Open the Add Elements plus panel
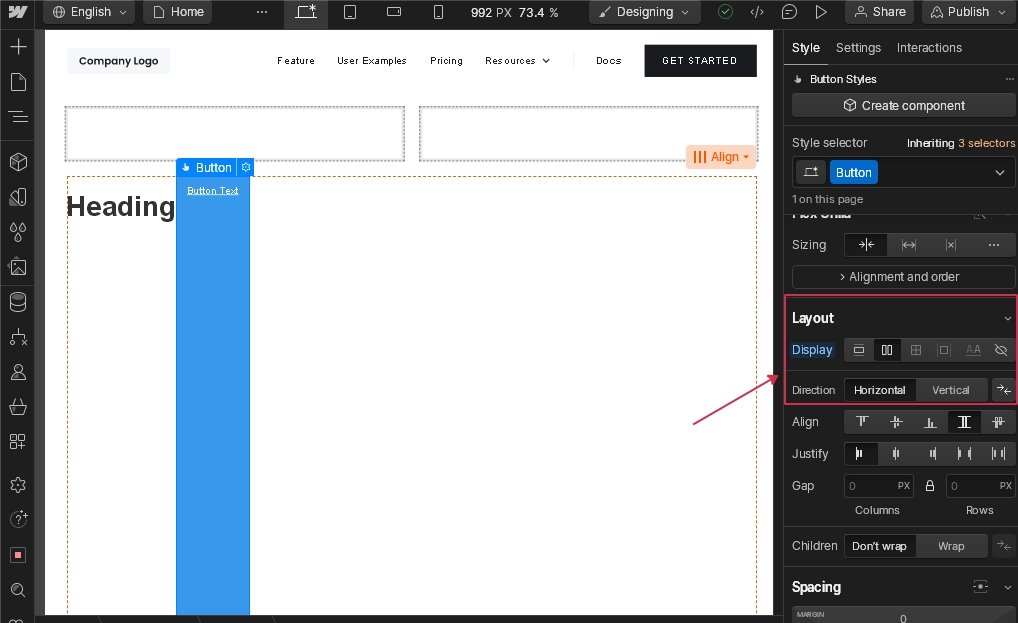1018x623 pixels. [18, 47]
